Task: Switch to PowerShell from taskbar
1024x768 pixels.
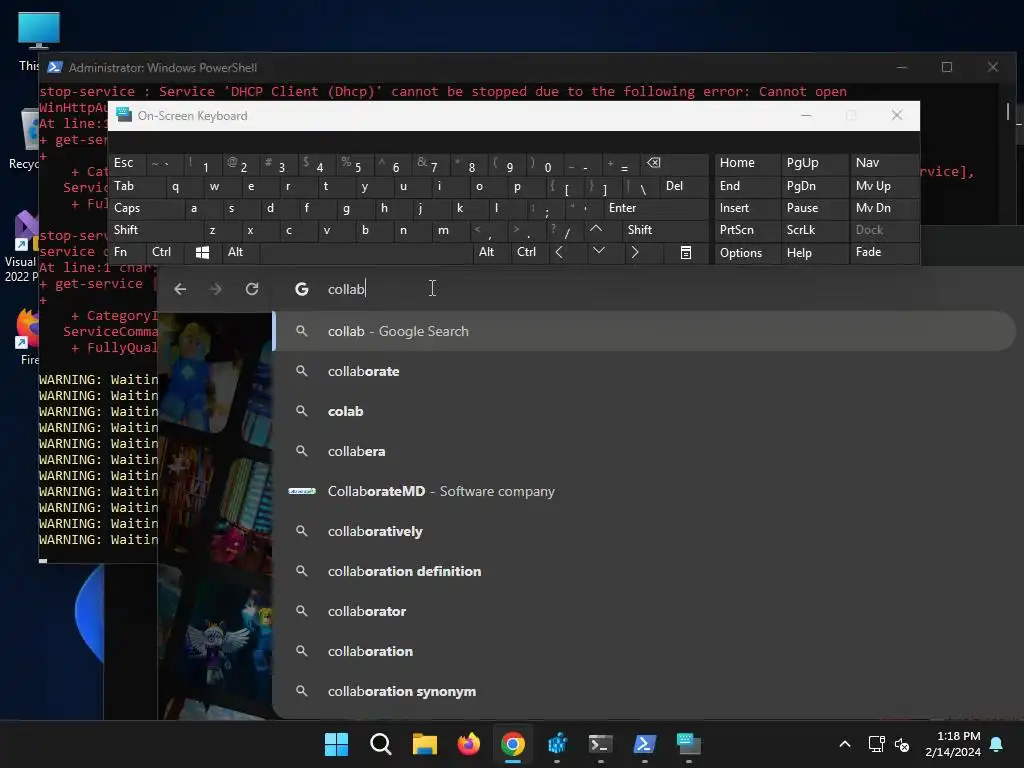Action: (645, 744)
